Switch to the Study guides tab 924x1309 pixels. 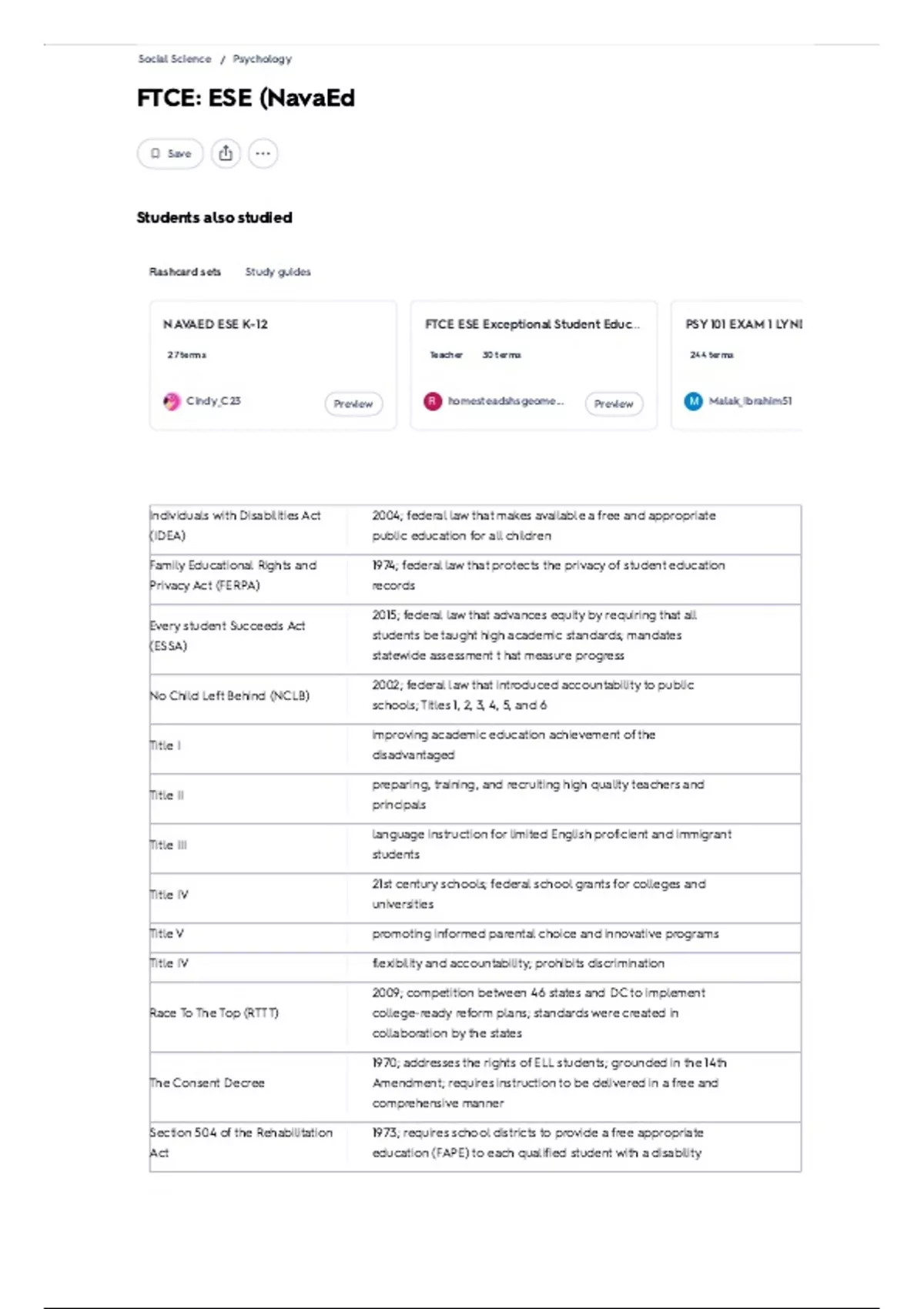coord(278,272)
